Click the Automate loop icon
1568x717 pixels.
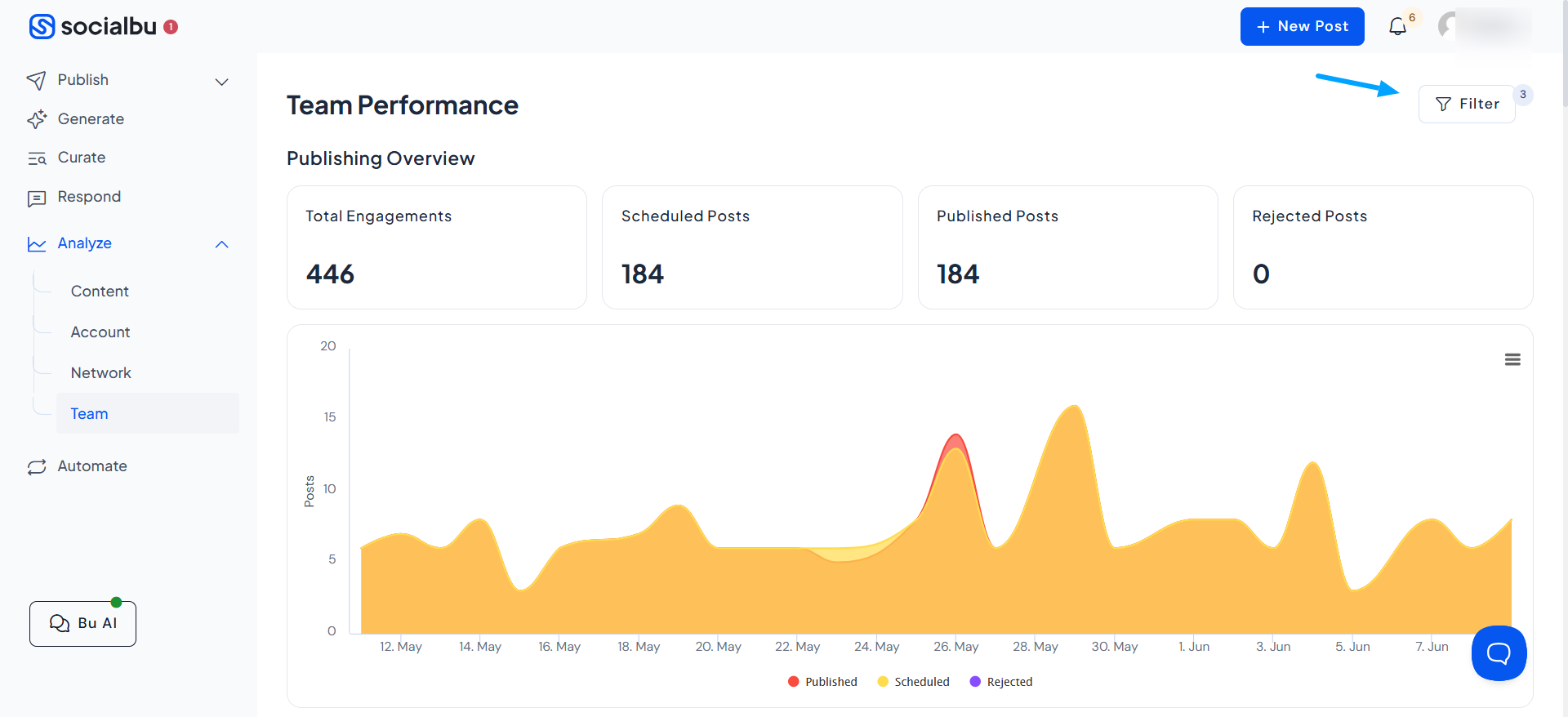(37, 467)
